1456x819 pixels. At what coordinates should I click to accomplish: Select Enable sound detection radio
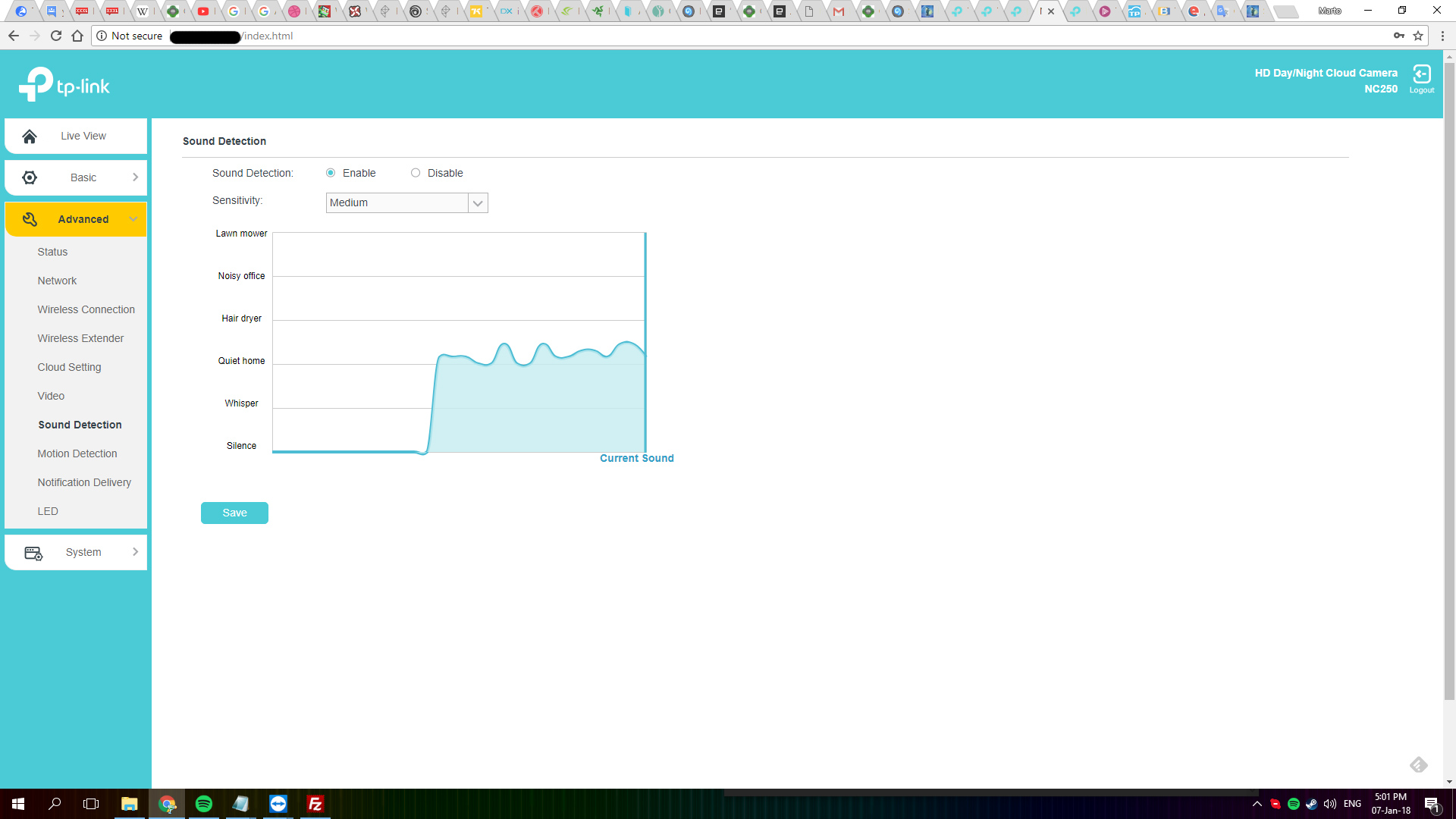[331, 173]
